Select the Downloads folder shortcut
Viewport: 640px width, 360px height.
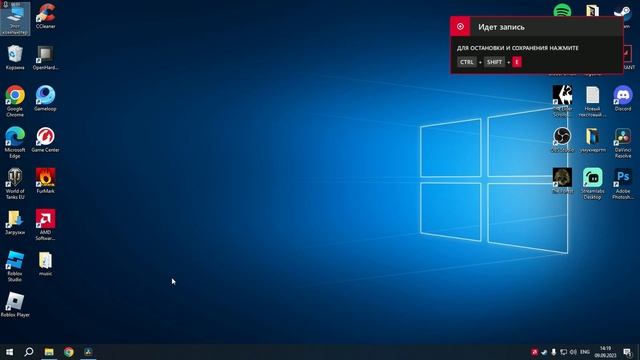click(15, 222)
